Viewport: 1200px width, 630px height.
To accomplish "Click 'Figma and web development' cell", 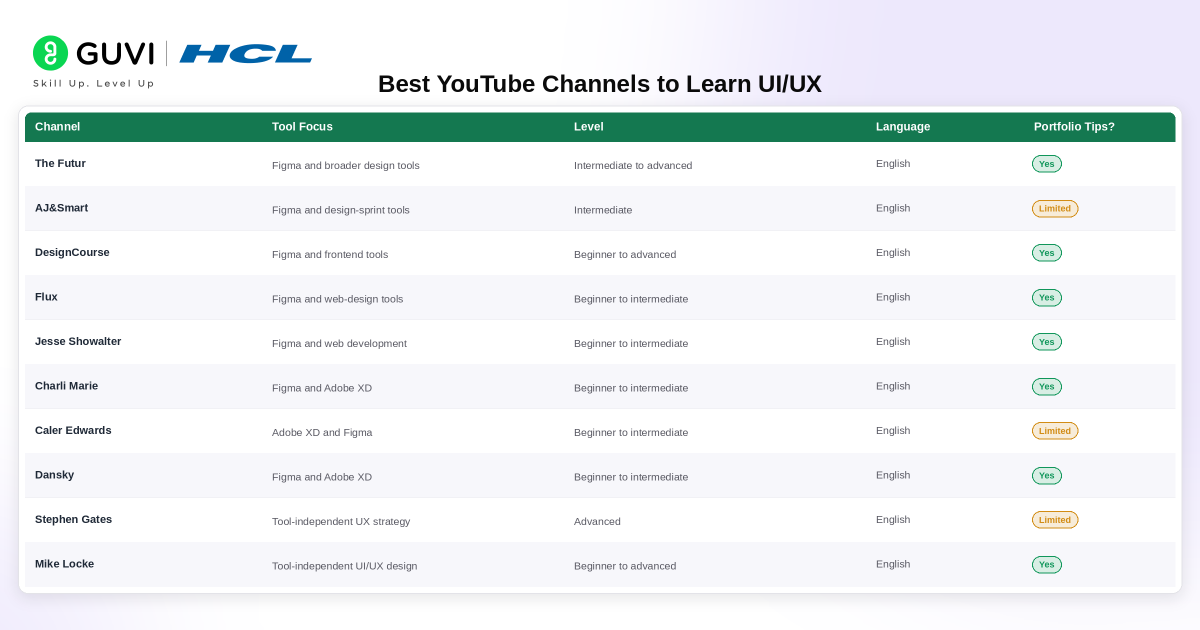I will pos(339,343).
